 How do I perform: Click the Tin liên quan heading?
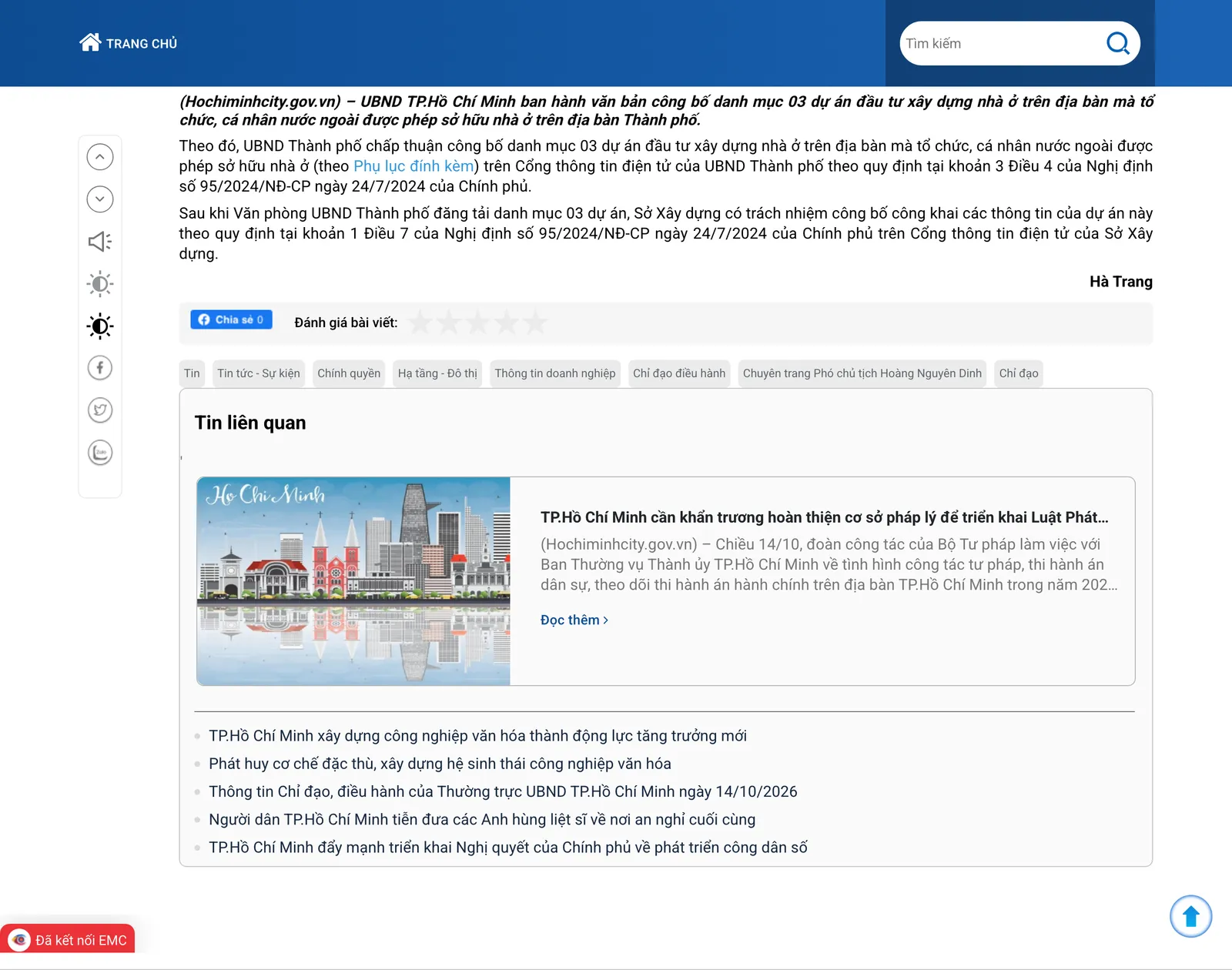click(250, 423)
